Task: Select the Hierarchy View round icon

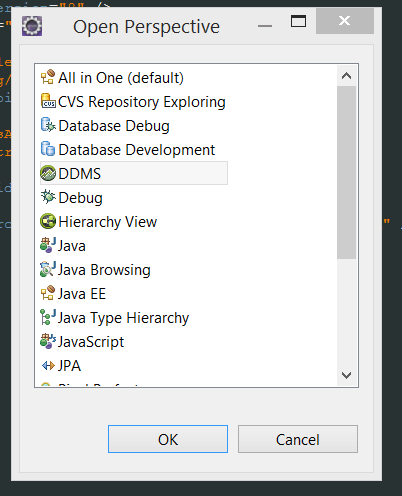Action: click(48, 221)
